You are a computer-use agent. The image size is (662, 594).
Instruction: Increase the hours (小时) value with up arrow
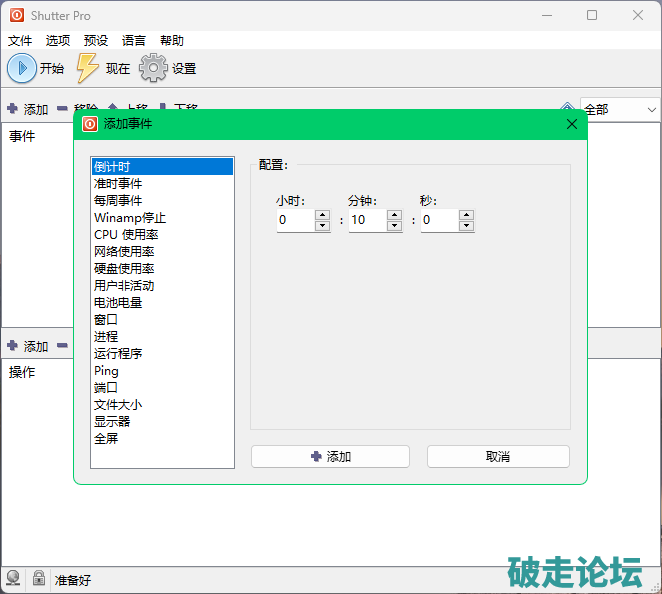(x=322, y=214)
